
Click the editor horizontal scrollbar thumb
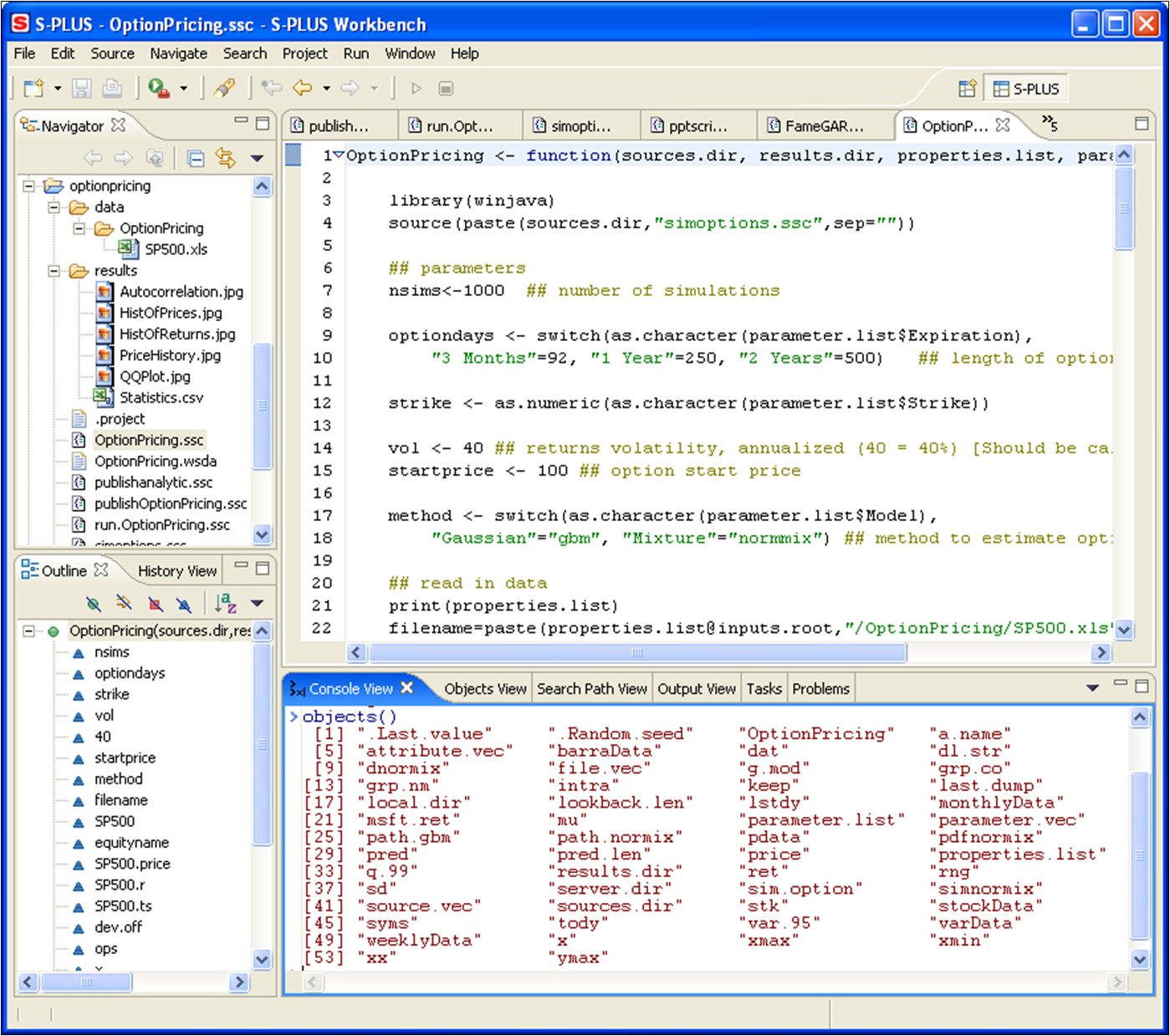tap(637, 652)
